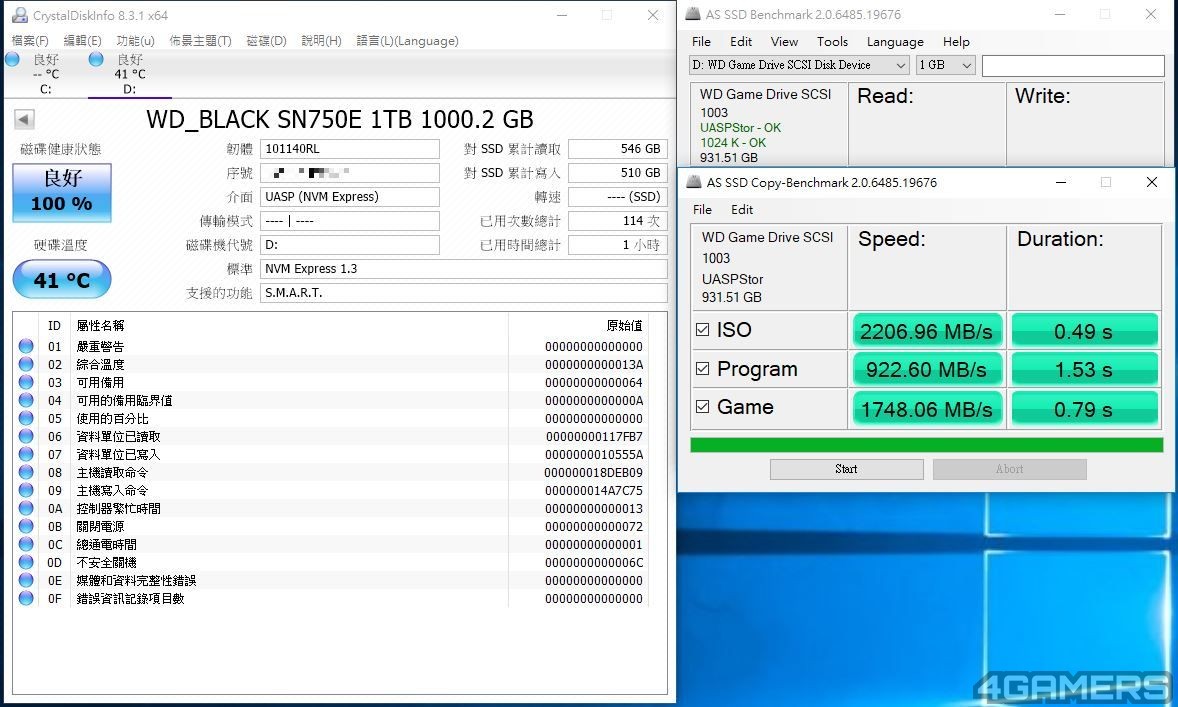The height and width of the screenshot is (707, 1178).
Task: Click the C: drive status orb
Action: (13, 59)
